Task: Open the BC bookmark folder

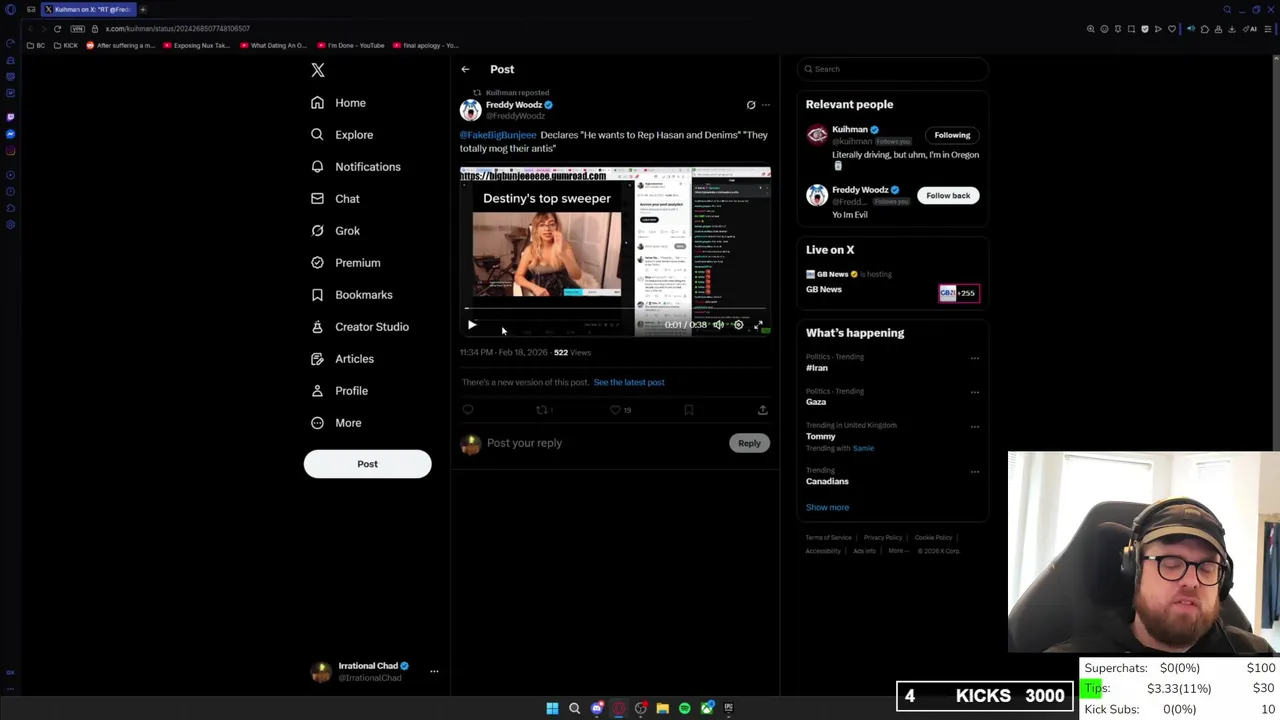Action: point(36,45)
